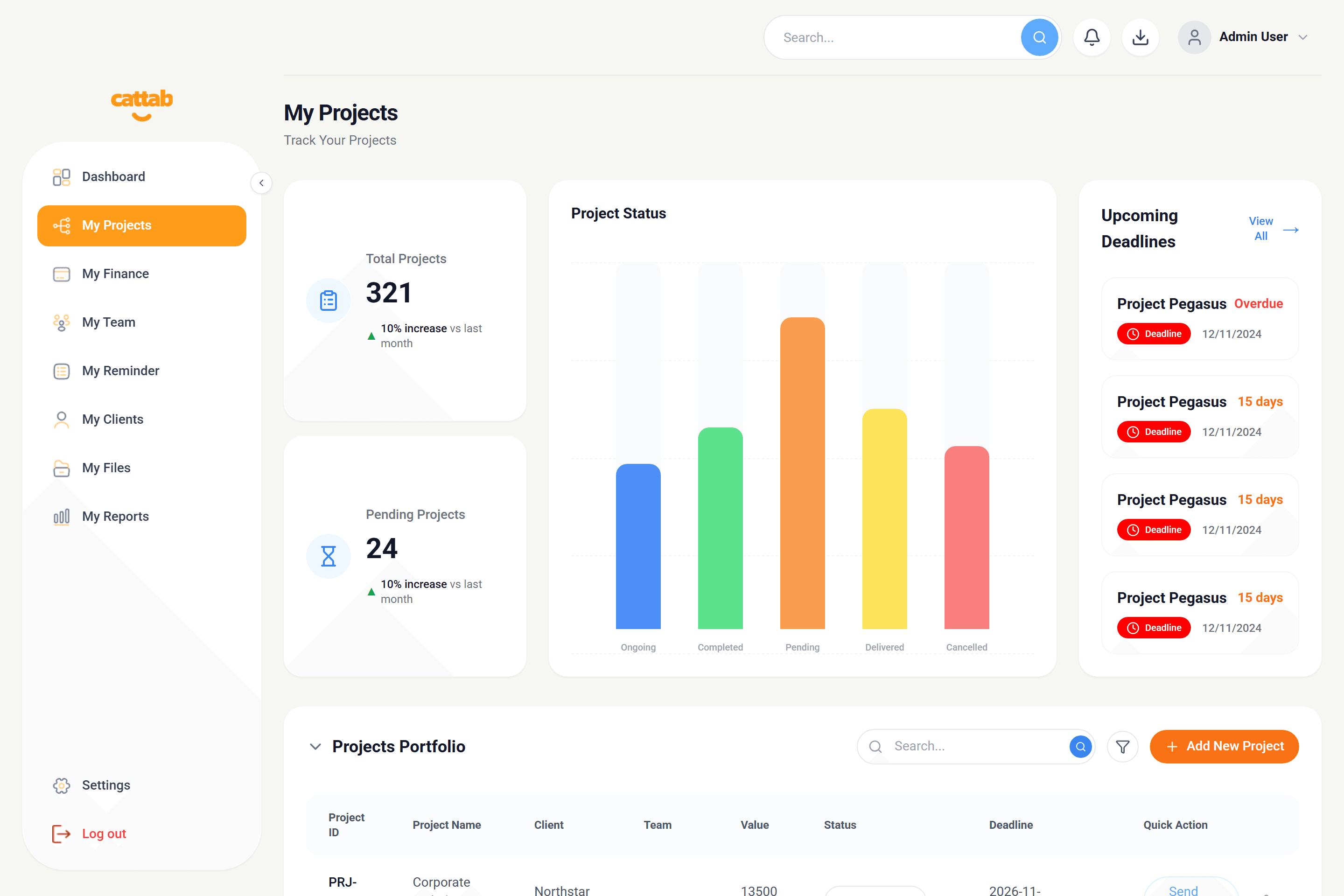Click the Client column header
The image size is (1344, 896).
pos(549,825)
